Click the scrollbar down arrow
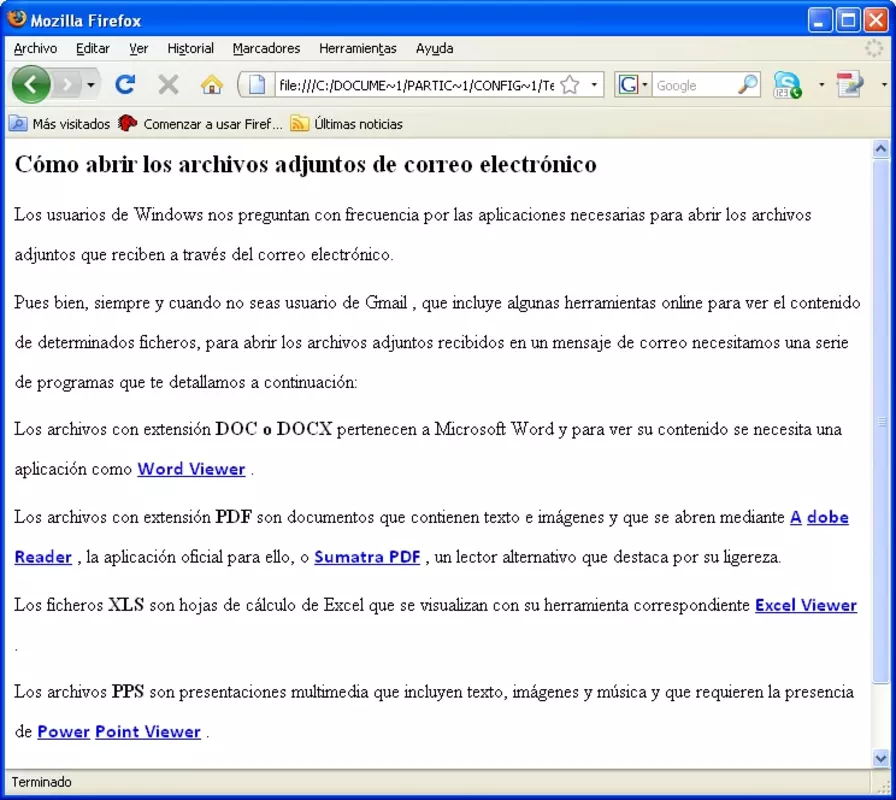The image size is (896, 800). [881, 758]
